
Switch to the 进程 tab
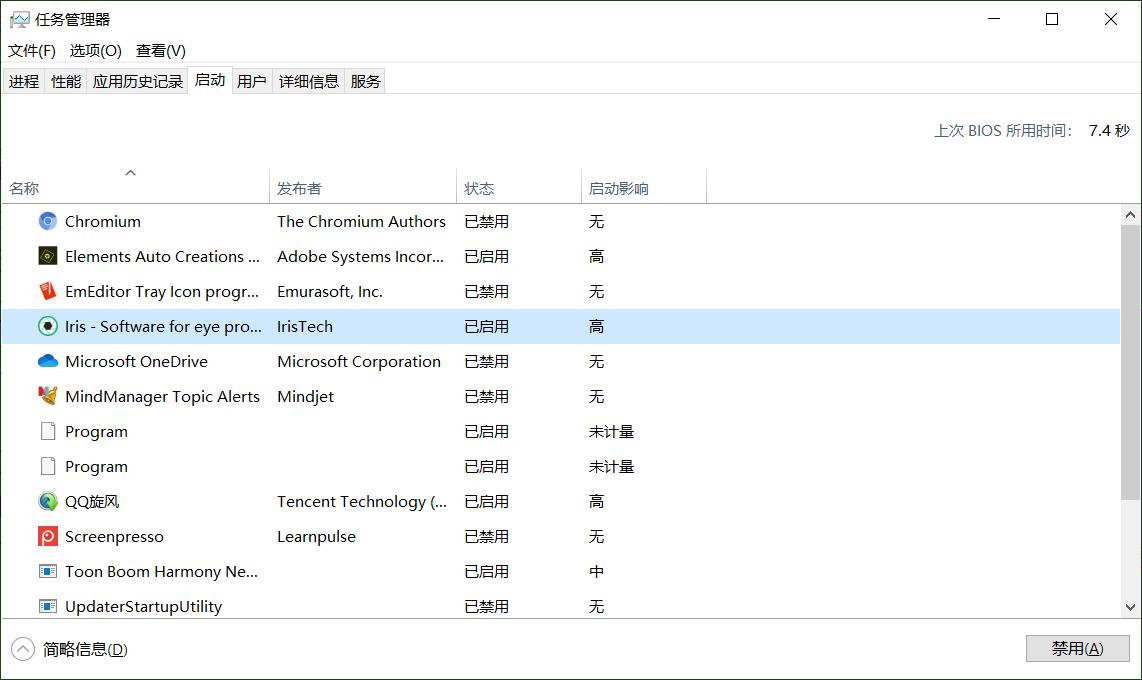23,82
